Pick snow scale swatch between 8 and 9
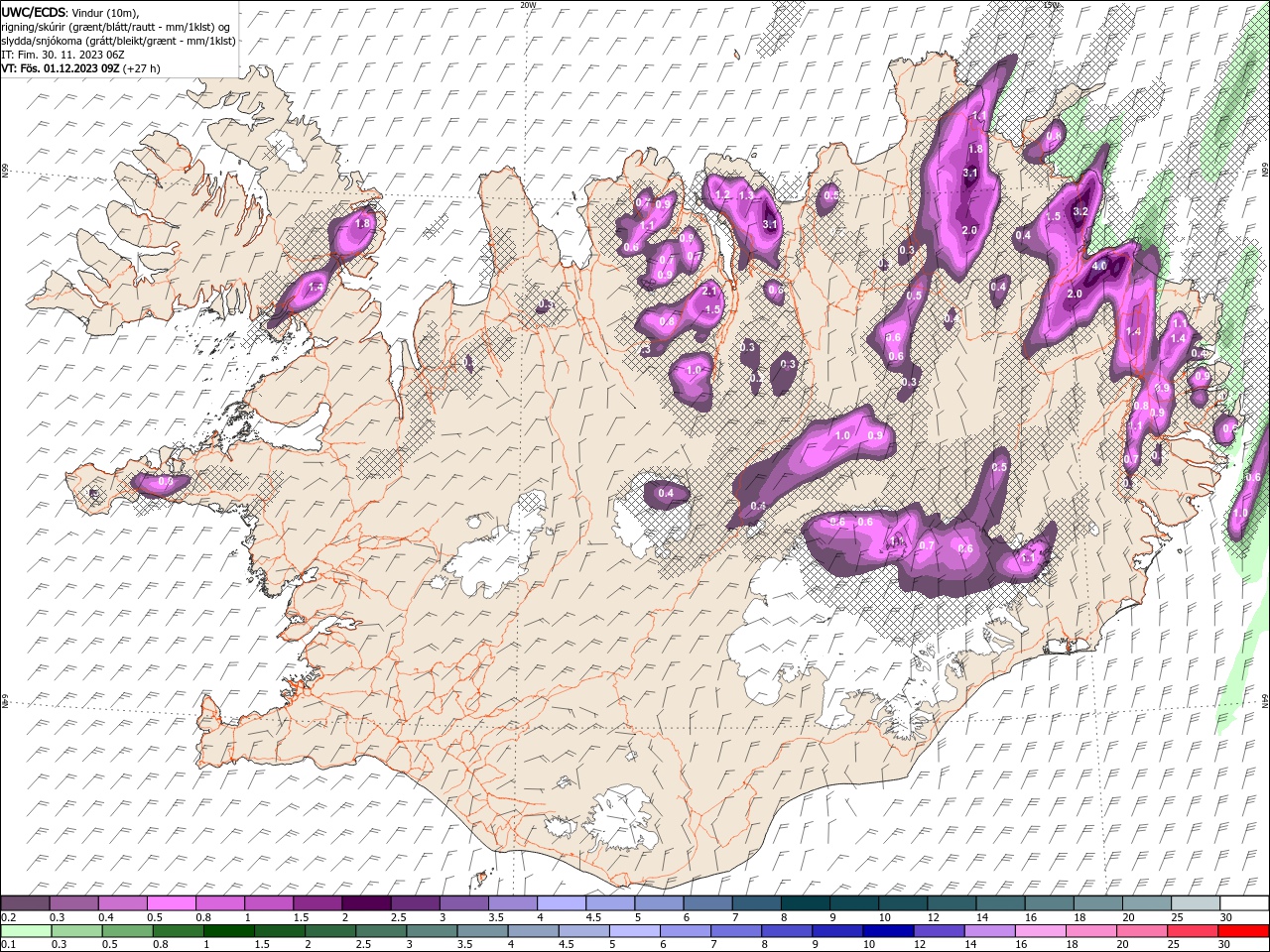Screen dimensions: 1270x952 805,903
